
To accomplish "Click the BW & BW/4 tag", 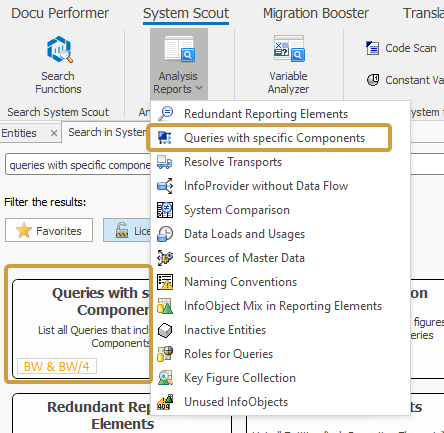I will (x=57, y=366).
